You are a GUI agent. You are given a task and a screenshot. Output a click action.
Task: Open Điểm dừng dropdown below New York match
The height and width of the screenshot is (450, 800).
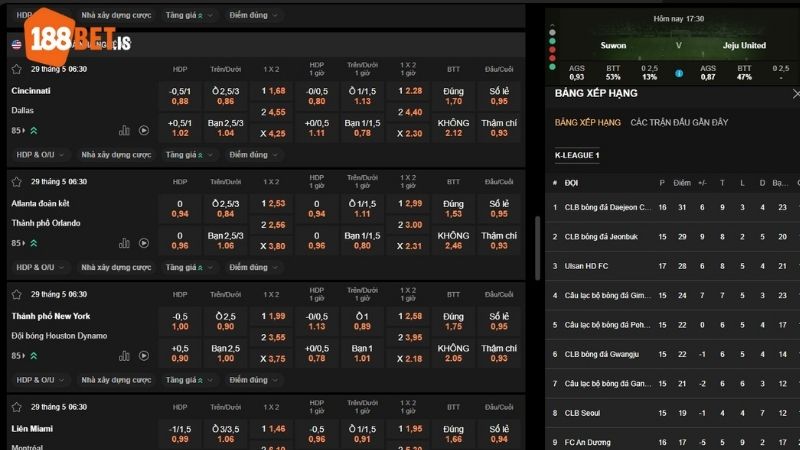(x=253, y=380)
